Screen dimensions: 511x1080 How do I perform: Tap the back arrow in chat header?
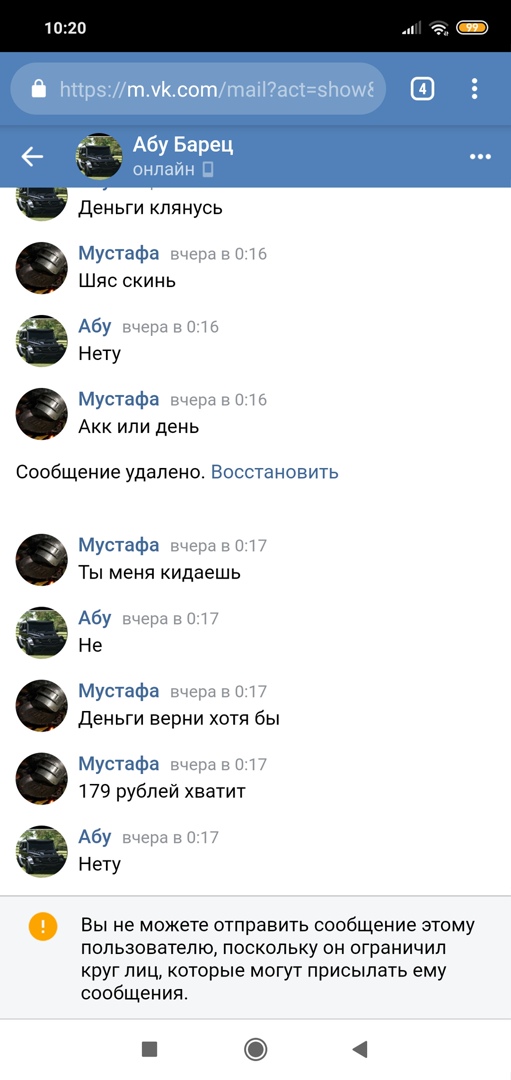32,157
